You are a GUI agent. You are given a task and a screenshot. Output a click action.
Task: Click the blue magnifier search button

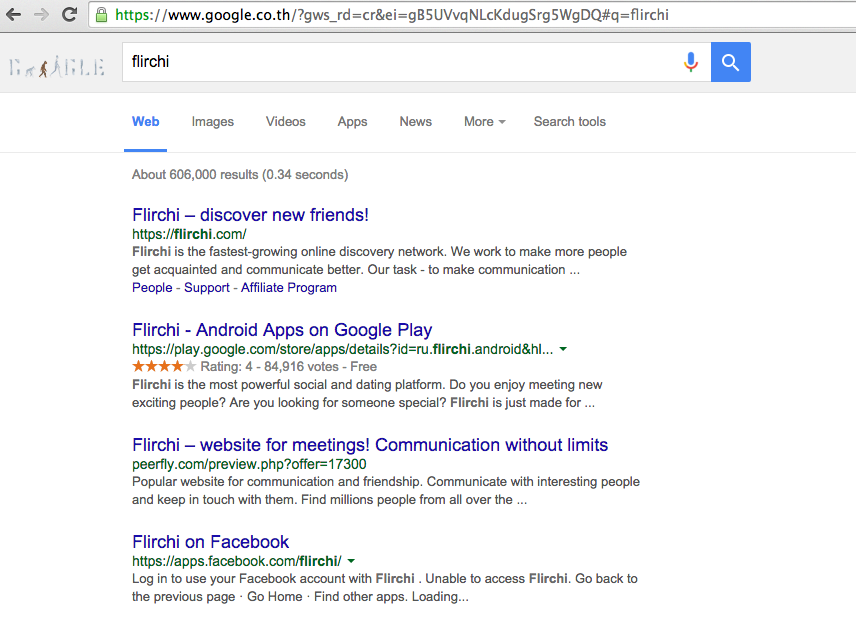coord(730,62)
